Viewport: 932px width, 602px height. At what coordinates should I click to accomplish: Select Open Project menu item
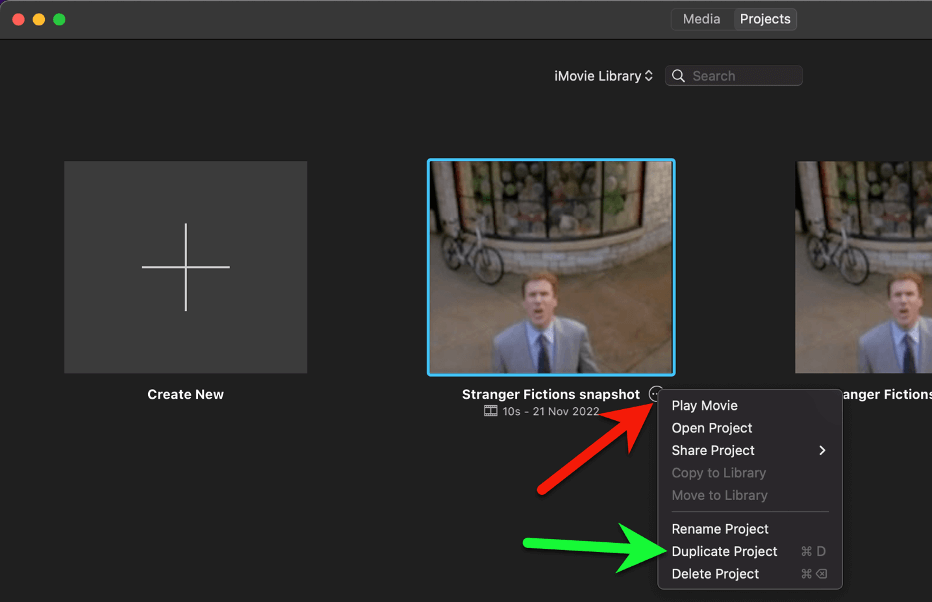[712, 428]
